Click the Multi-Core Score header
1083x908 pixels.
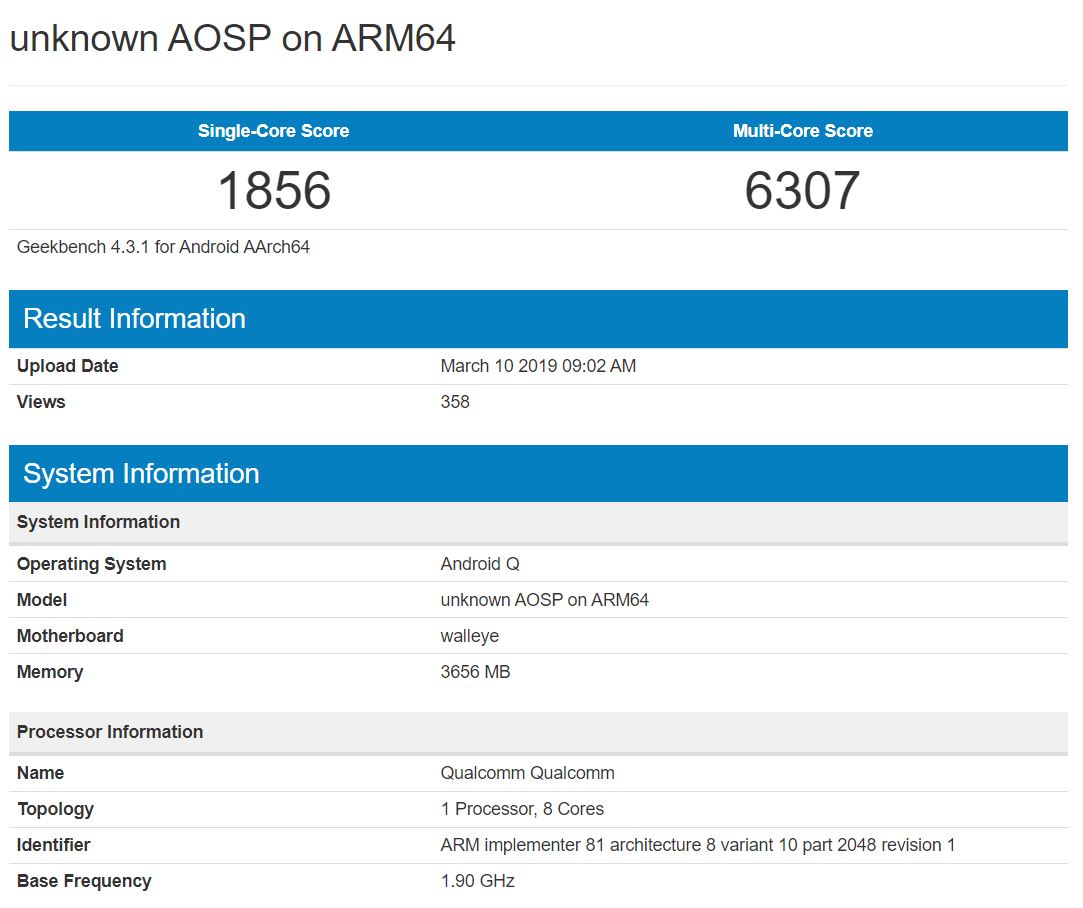click(x=802, y=131)
